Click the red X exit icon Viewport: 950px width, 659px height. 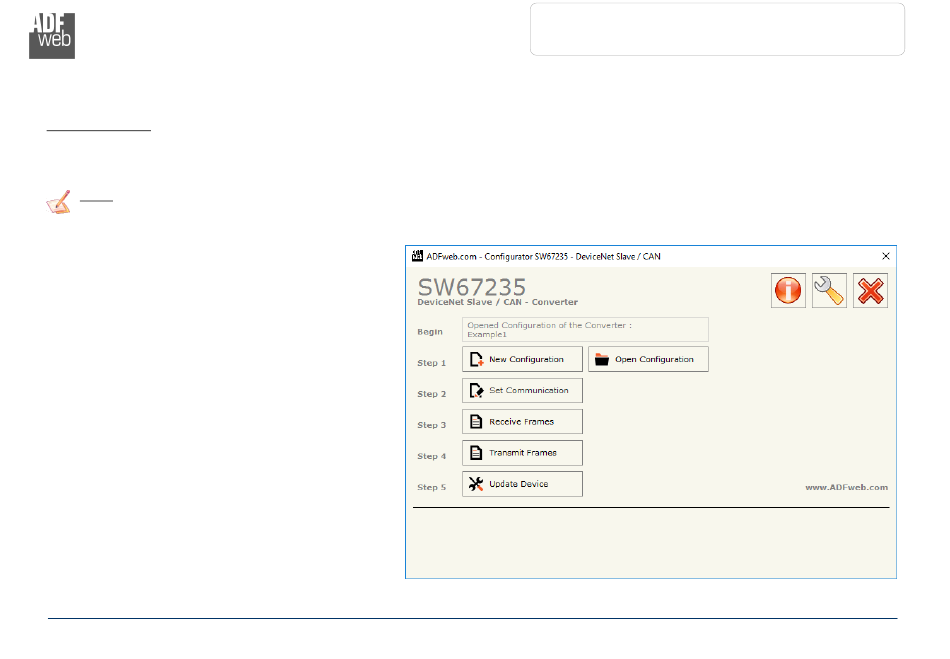(x=870, y=291)
